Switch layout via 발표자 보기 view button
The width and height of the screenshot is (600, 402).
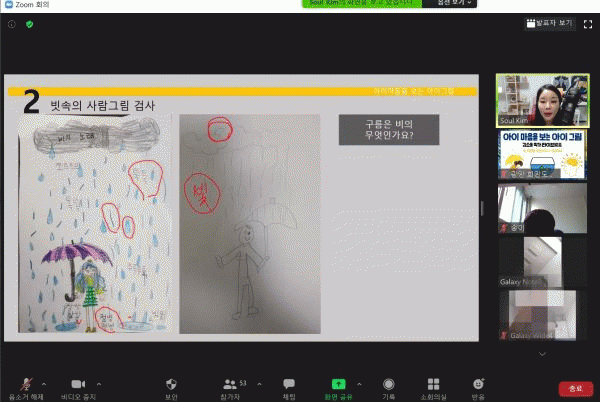pos(549,23)
